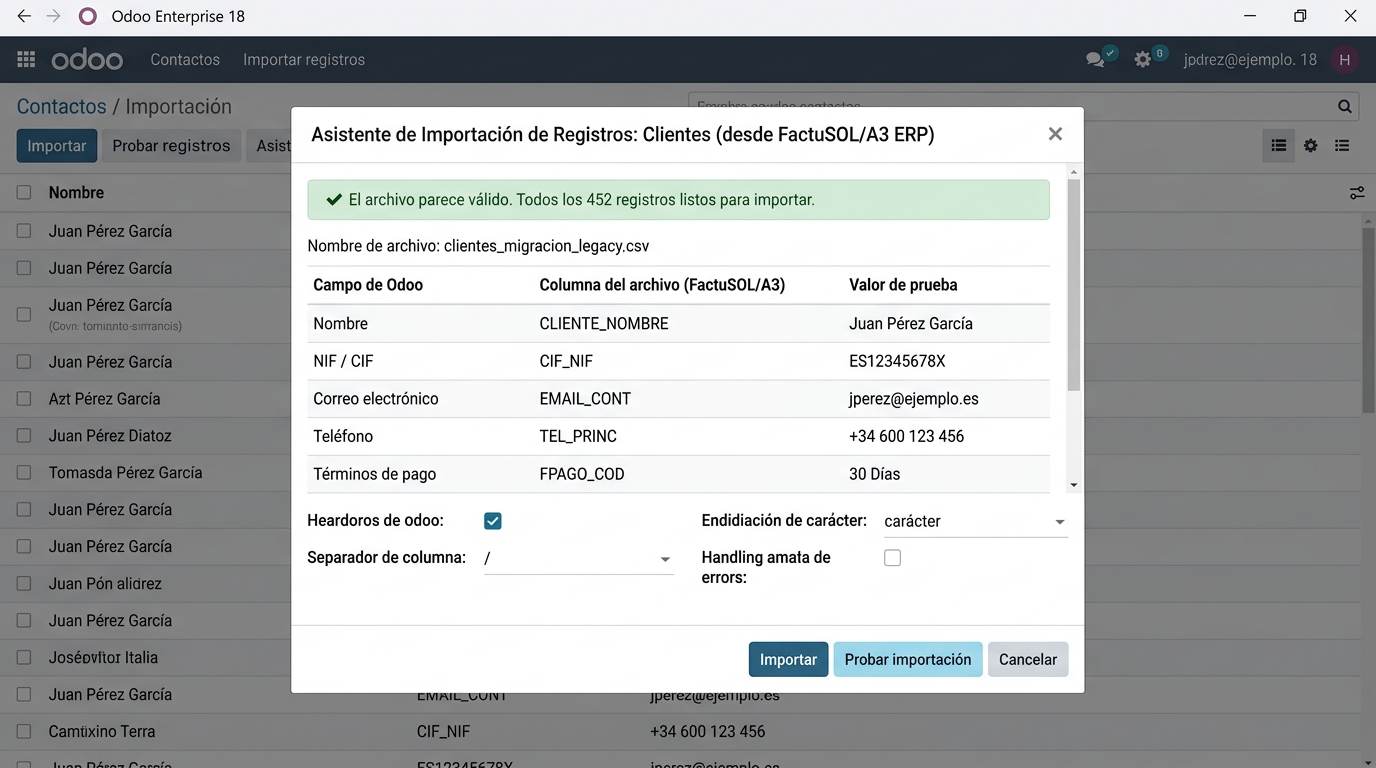This screenshot has height=768, width=1376.
Task: Click the Odoo logo
Action: [87, 60]
